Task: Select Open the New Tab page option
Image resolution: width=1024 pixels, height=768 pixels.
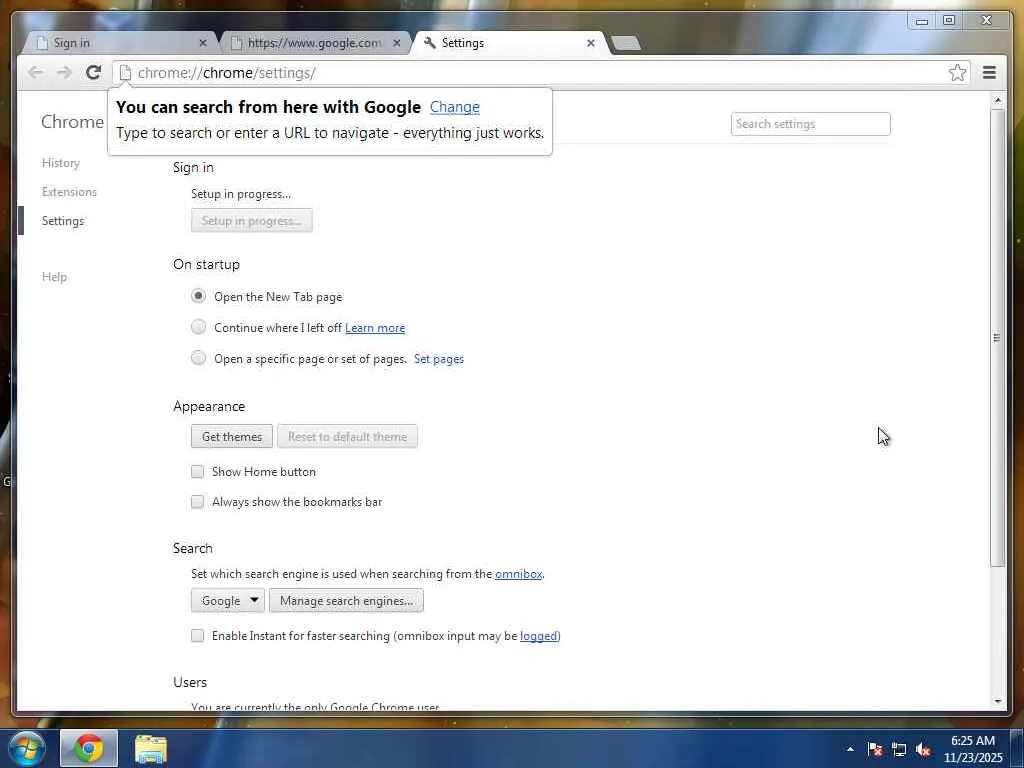Action: click(199, 296)
